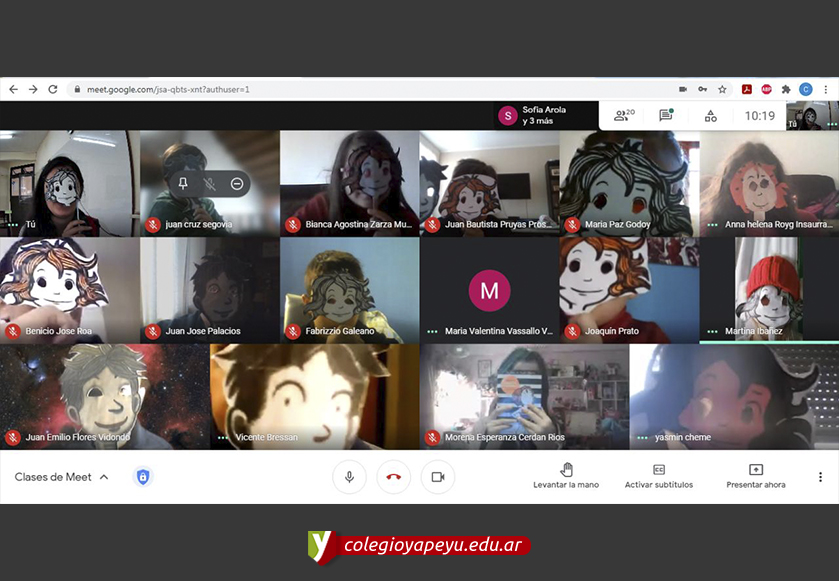839x581 pixels.
Task: Open the participants list showing 20 people
Action: (x=623, y=116)
